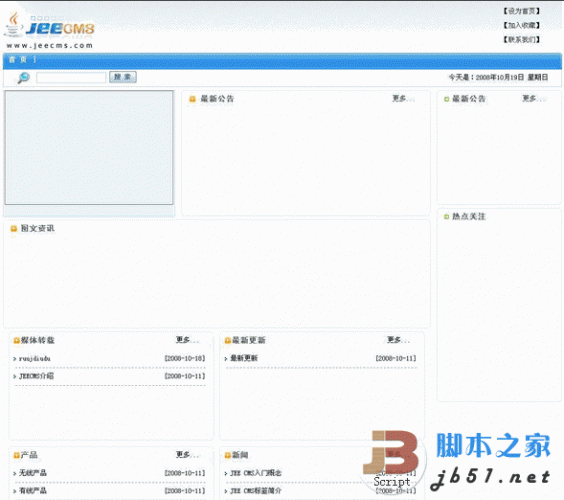This screenshot has height=500, width=564.
Task: Click the large slideshow image area
Action: click(x=89, y=147)
